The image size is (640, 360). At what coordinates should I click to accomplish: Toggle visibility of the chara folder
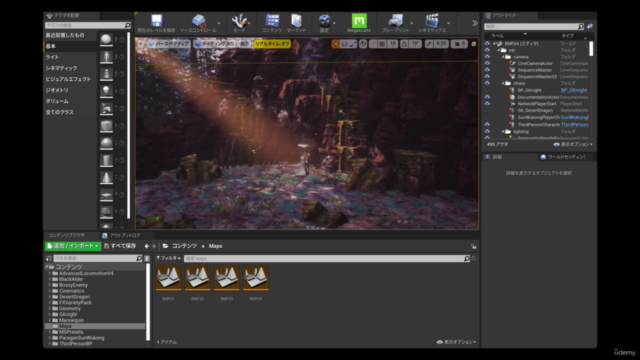pos(487,83)
